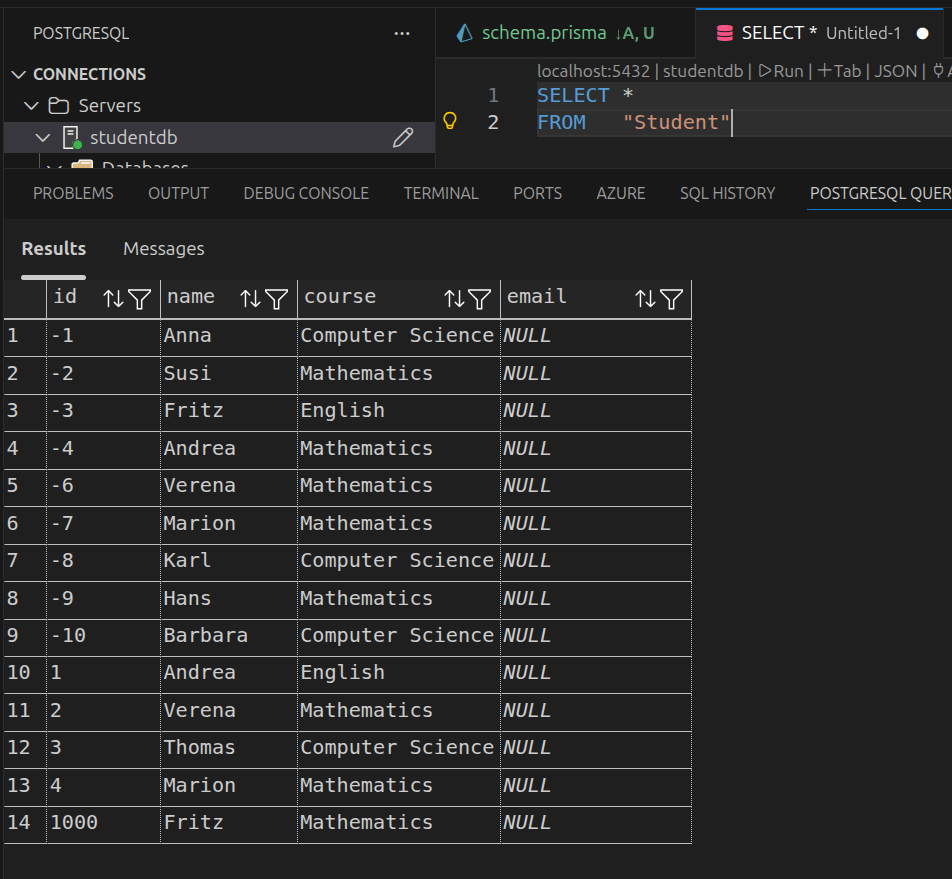Collapse the studentdb server node

click(x=43, y=138)
